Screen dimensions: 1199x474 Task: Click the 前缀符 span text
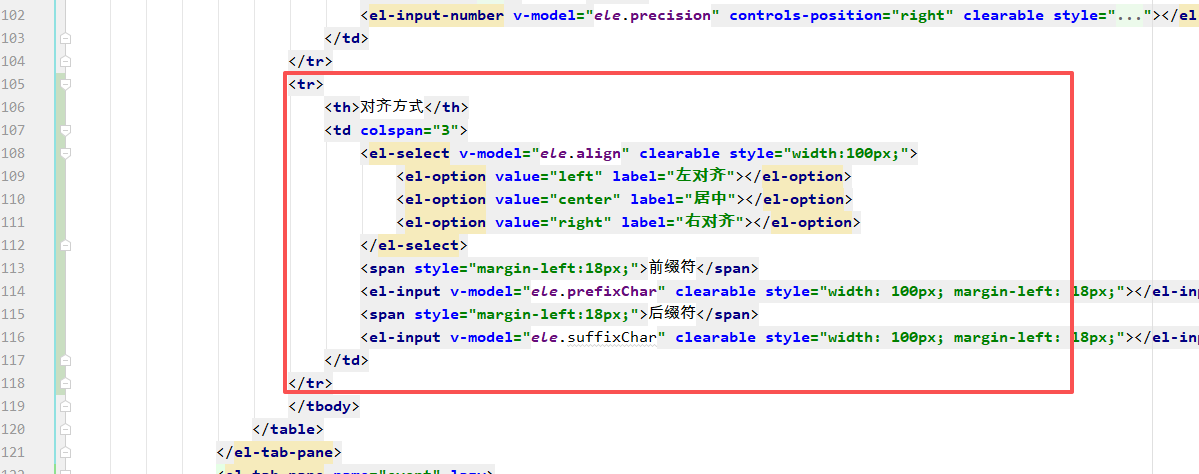672,268
